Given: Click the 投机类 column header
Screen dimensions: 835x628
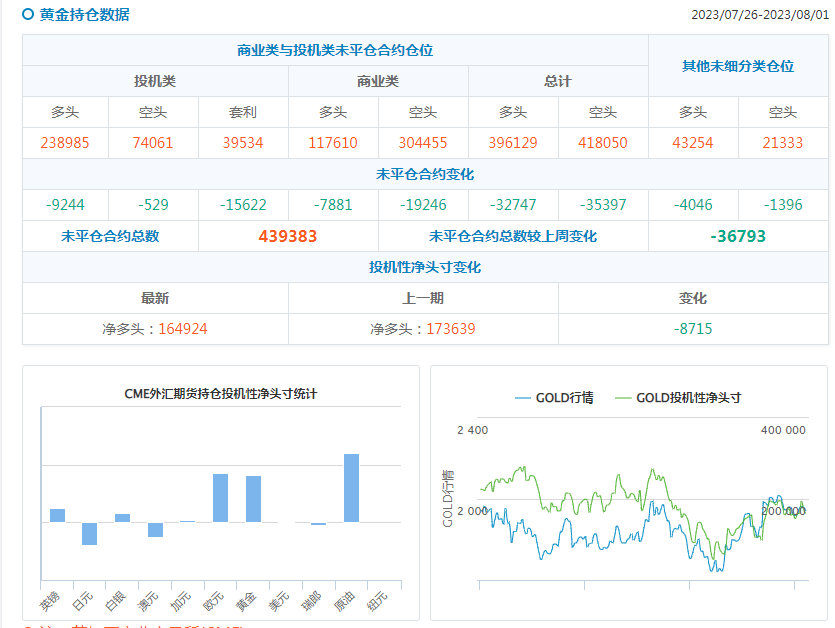Looking at the screenshot, I should [x=155, y=81].
